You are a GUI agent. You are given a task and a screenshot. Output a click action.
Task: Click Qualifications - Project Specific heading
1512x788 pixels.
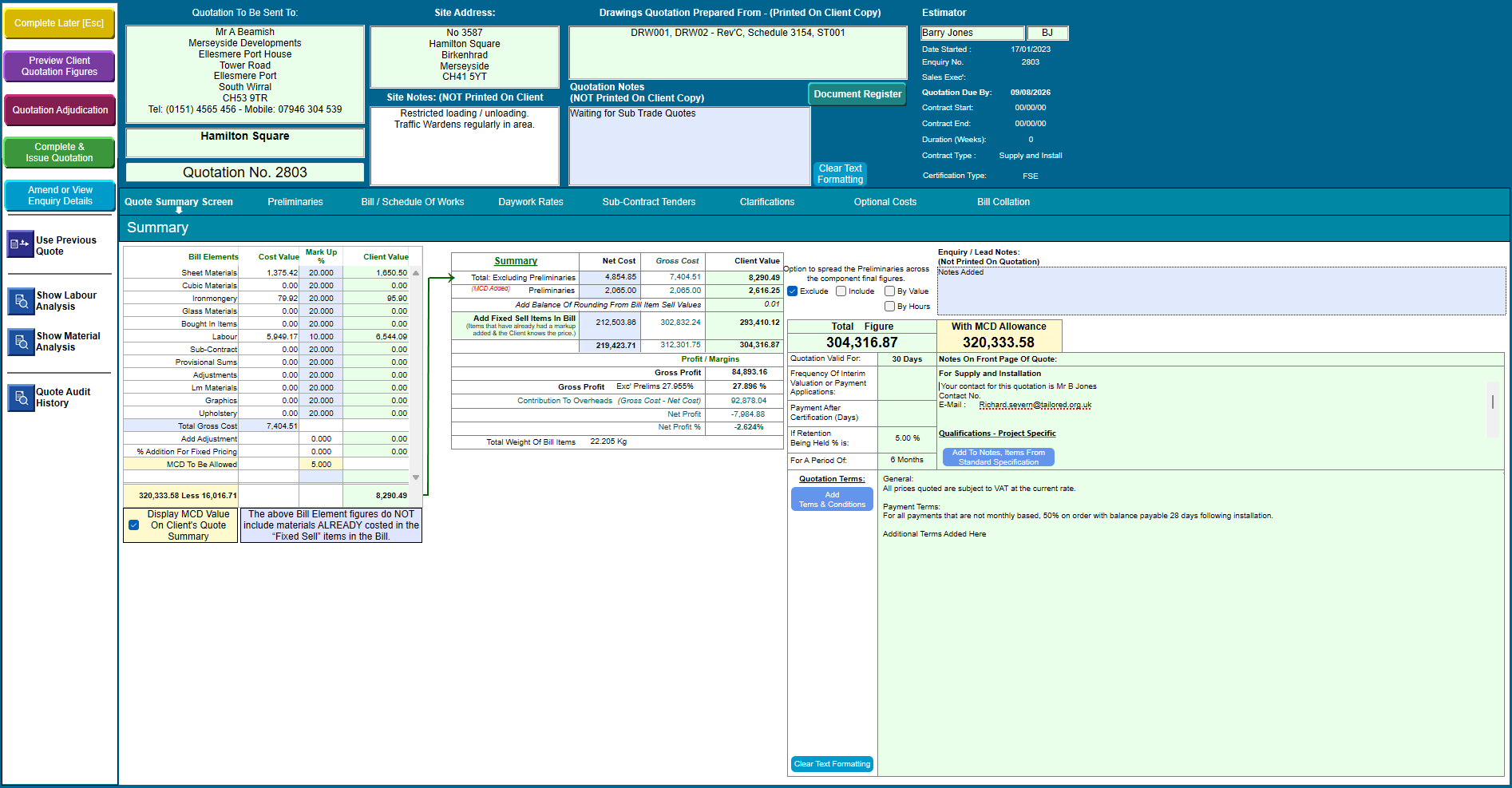997,434
